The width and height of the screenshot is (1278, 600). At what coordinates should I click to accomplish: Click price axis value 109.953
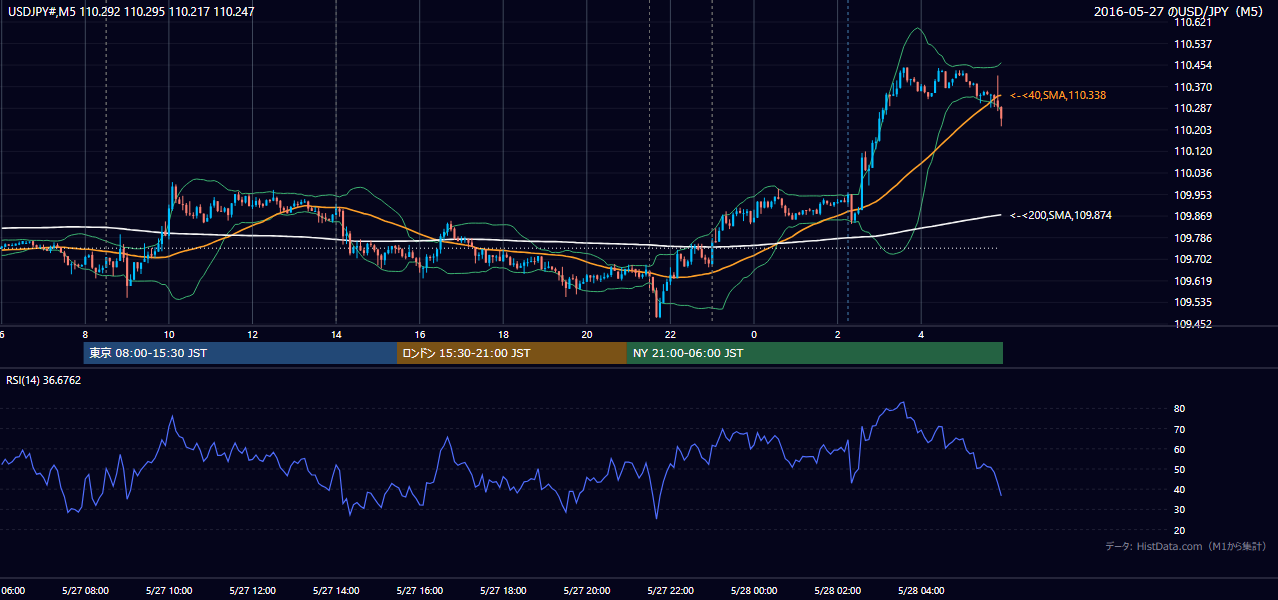click(x=1193, y=195)
